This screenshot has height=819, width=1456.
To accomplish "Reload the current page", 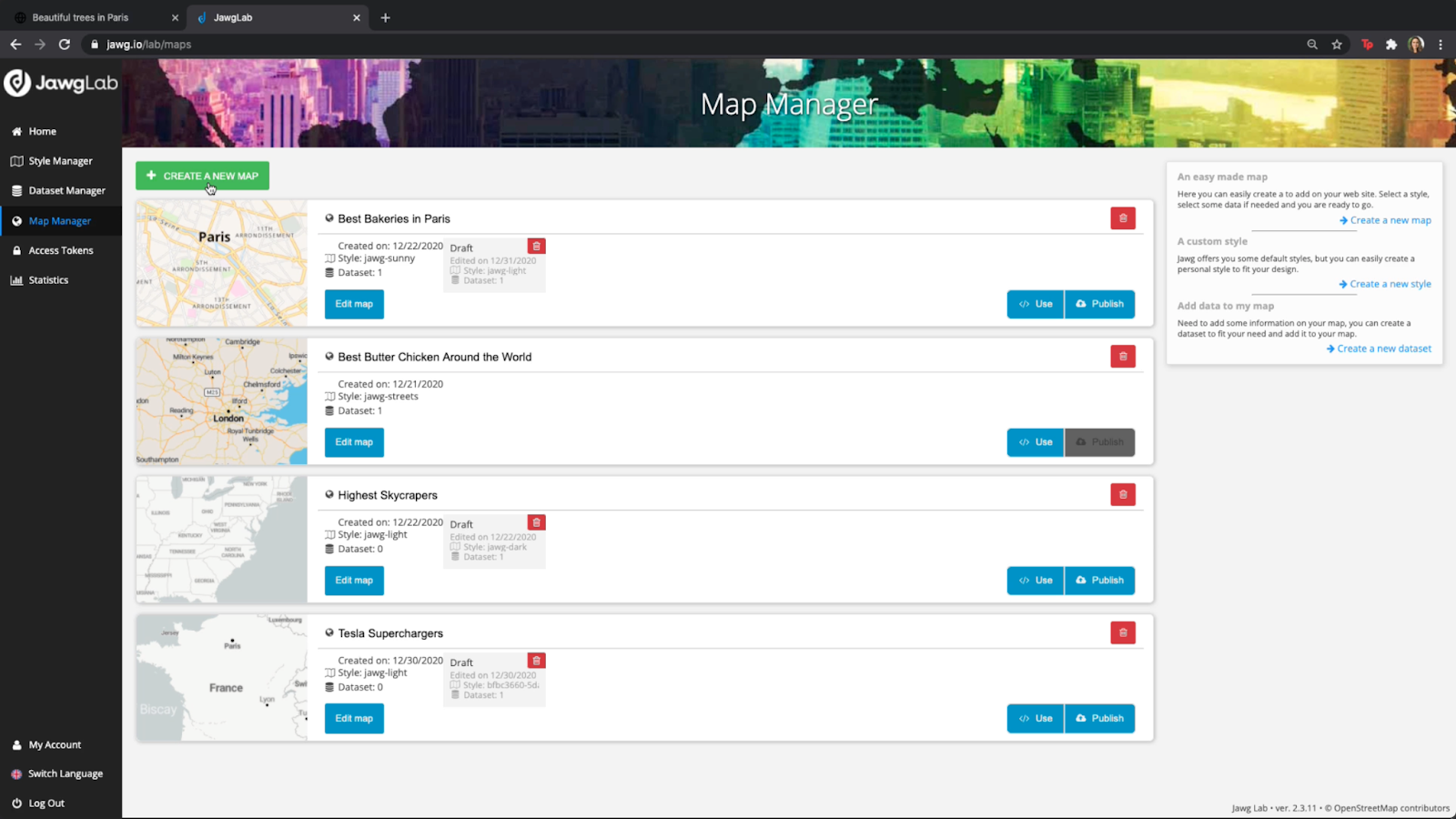I will click(65, 44).
